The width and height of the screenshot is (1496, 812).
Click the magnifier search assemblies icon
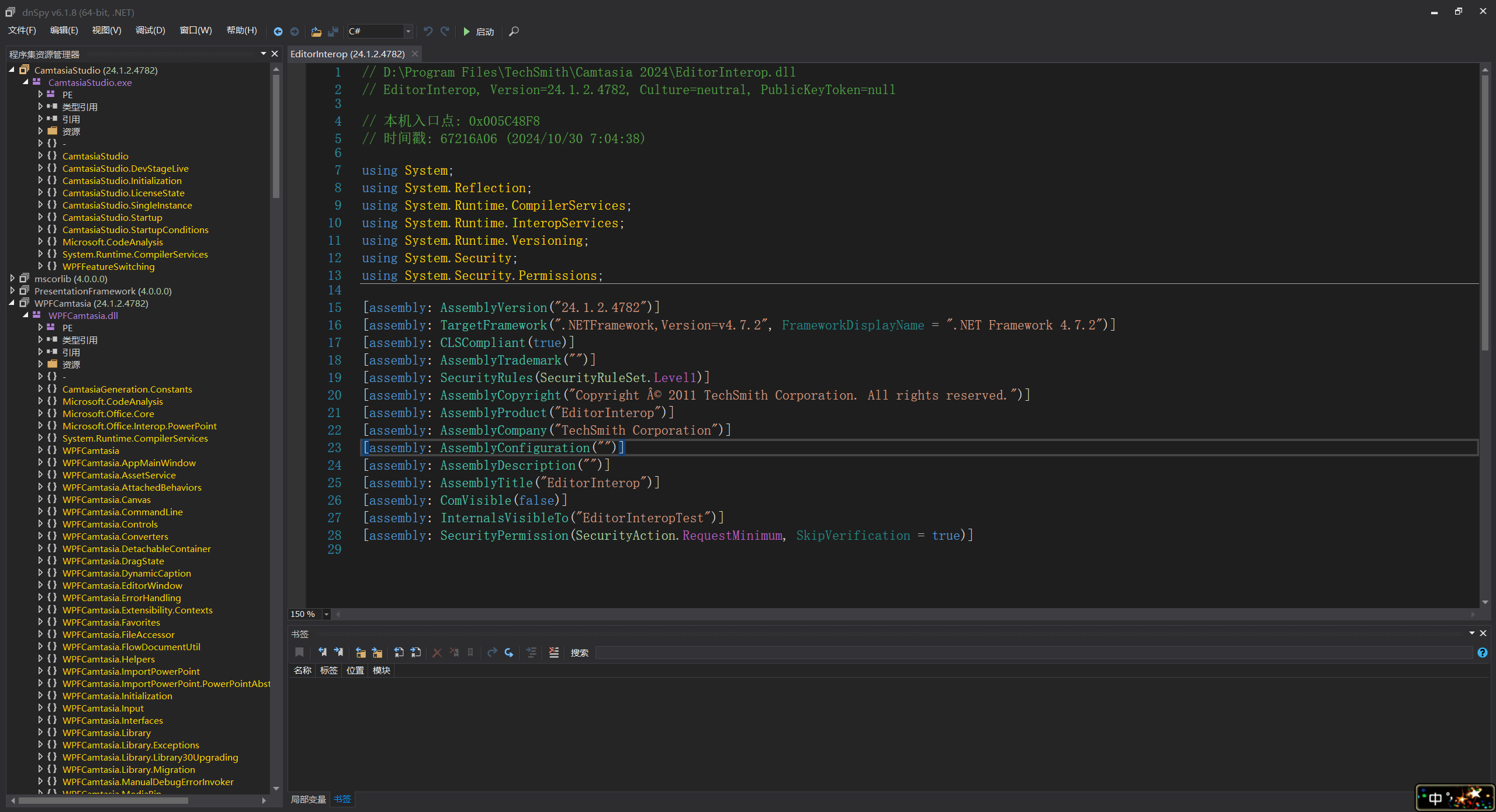point(514,32)
